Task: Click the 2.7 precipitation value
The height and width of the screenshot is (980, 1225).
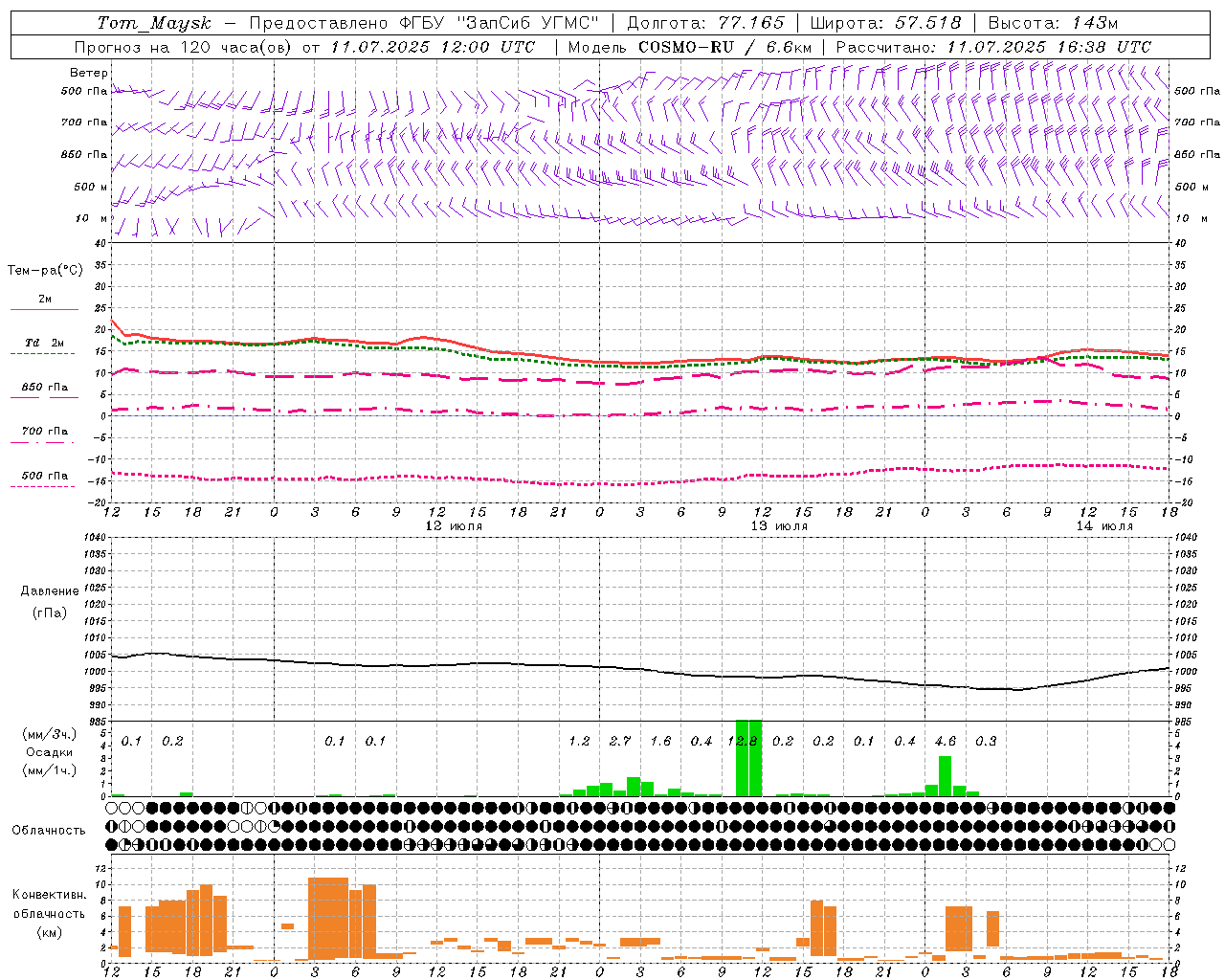Action: (620, 741)
